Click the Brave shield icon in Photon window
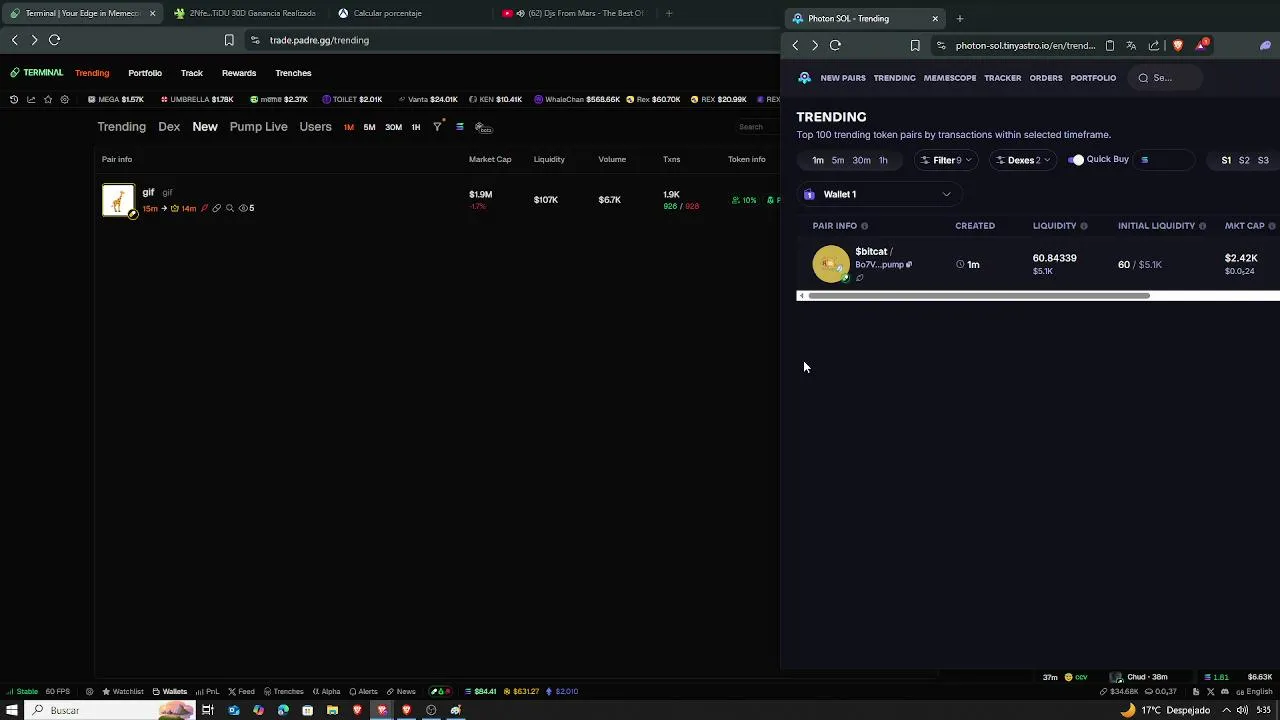 tap(1178, 45)
